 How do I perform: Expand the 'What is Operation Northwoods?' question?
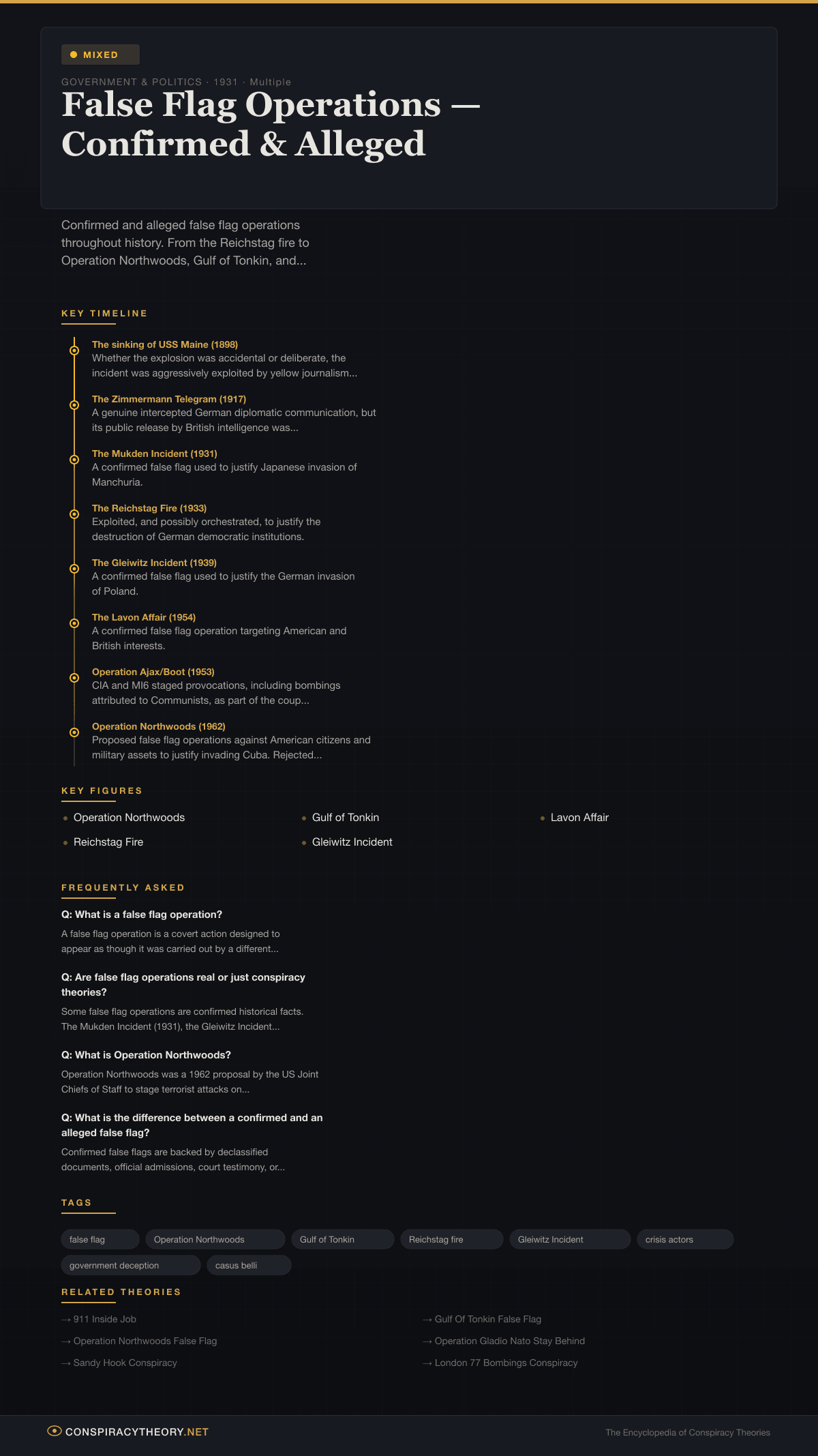coord(146,1055)
